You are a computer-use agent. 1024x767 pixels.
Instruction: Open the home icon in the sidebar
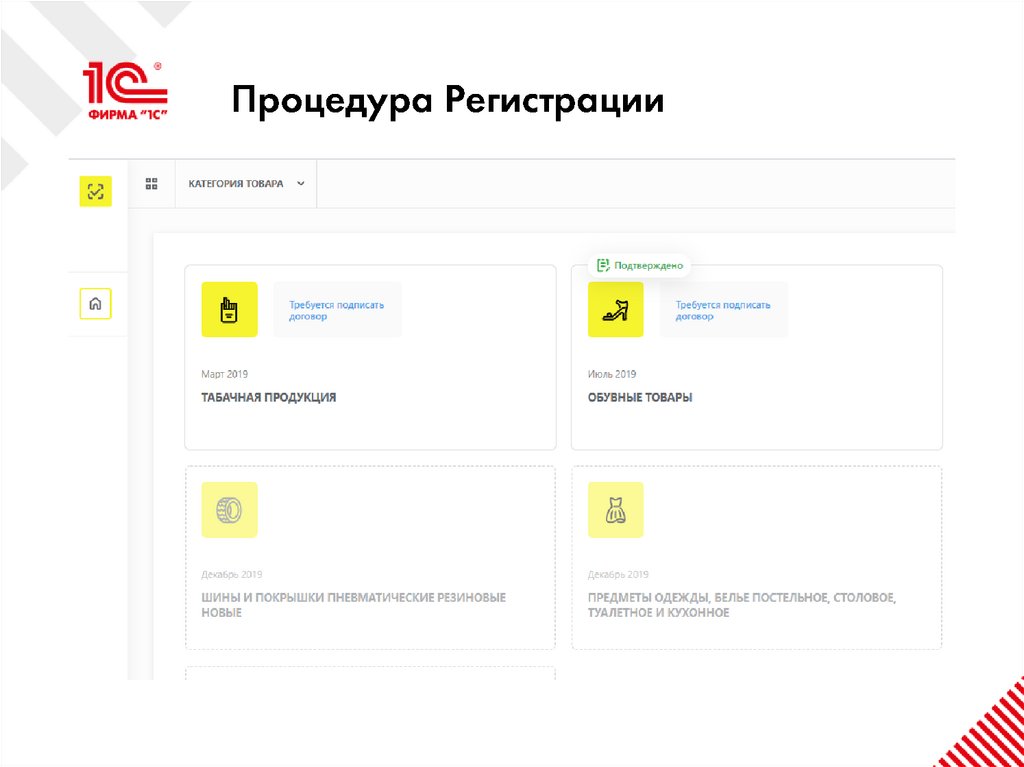coord(95,304)
